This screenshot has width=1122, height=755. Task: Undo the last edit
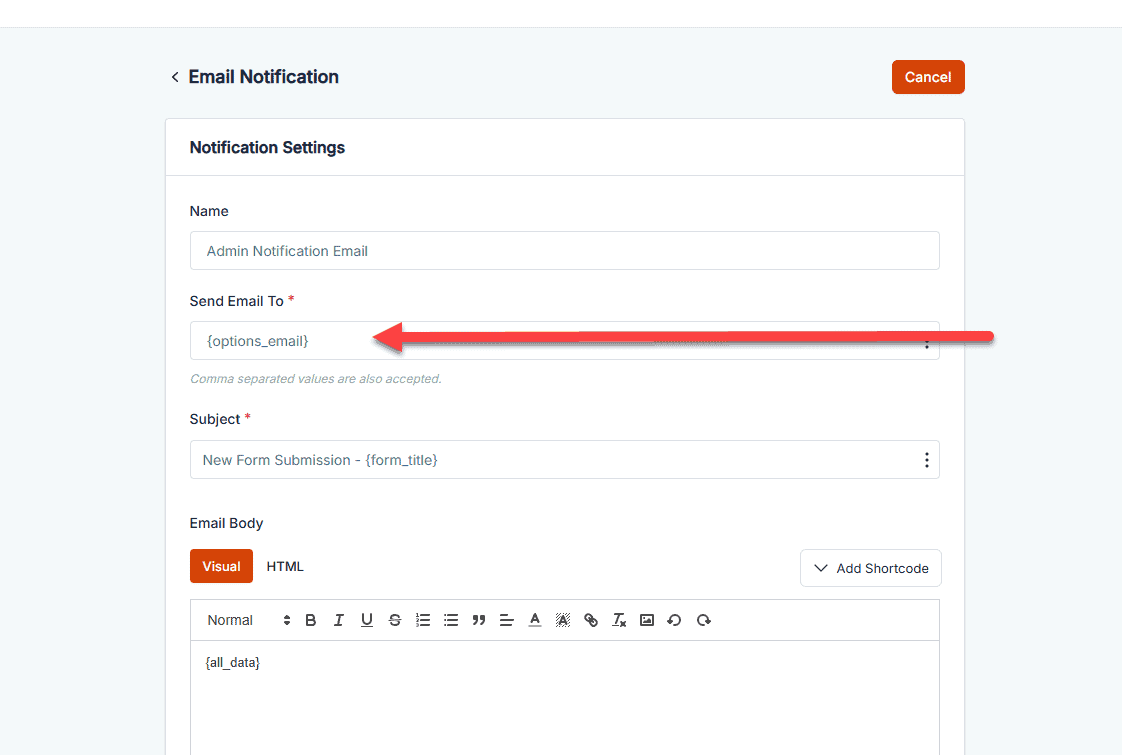[x=674, y=620]
